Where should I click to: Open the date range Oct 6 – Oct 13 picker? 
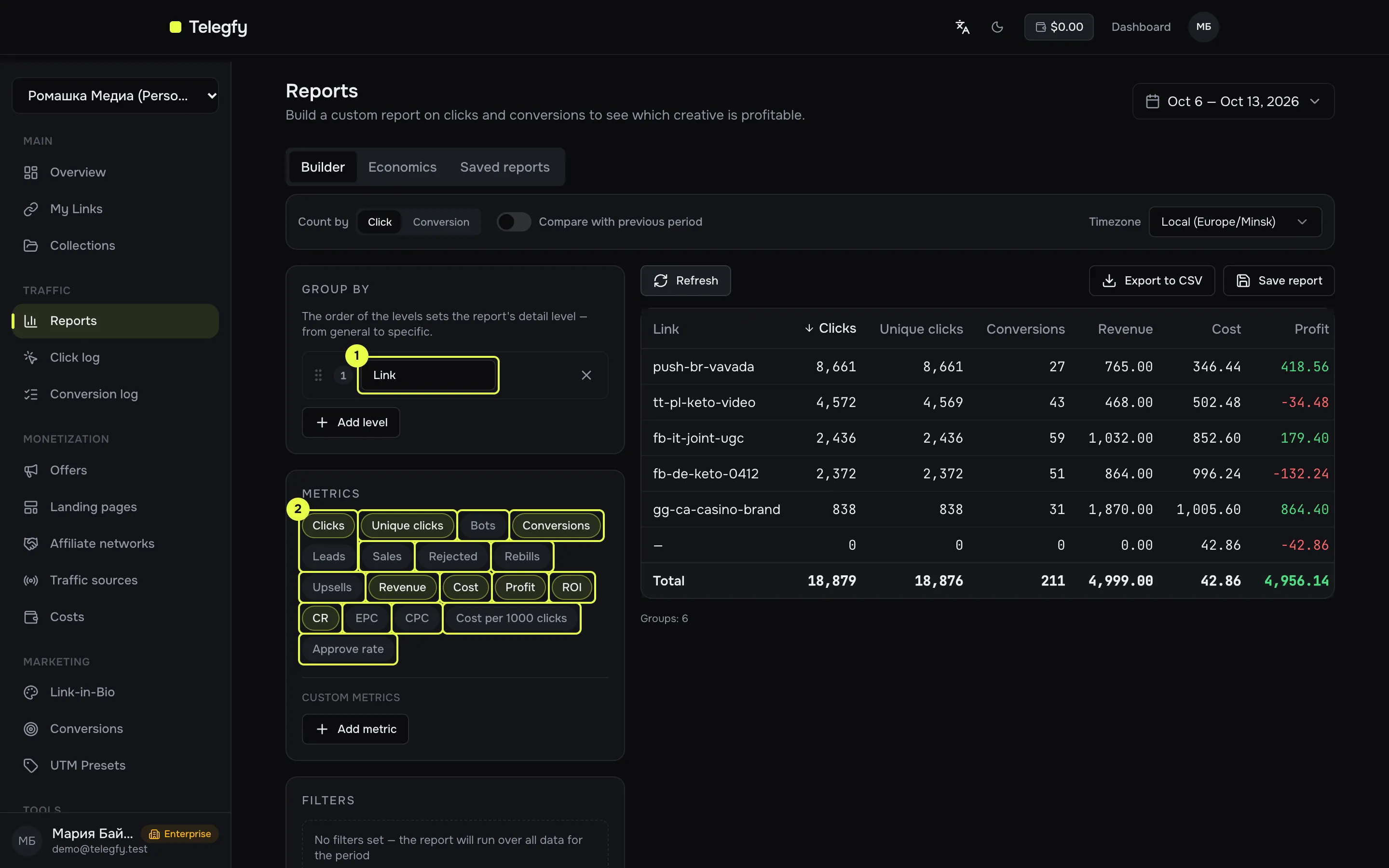click(x=1233, y=102)
